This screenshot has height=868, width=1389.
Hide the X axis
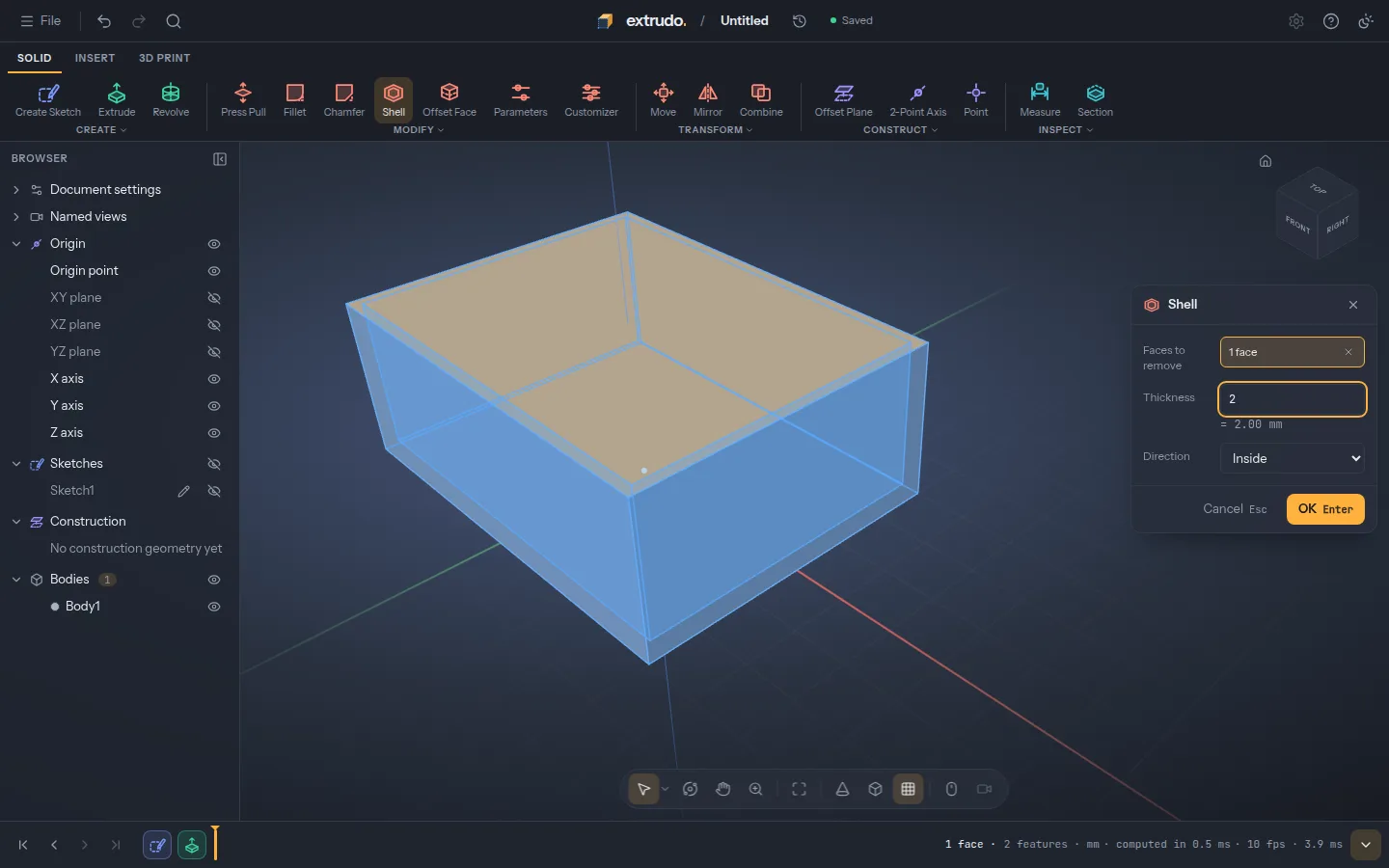(x=214, y=379)
